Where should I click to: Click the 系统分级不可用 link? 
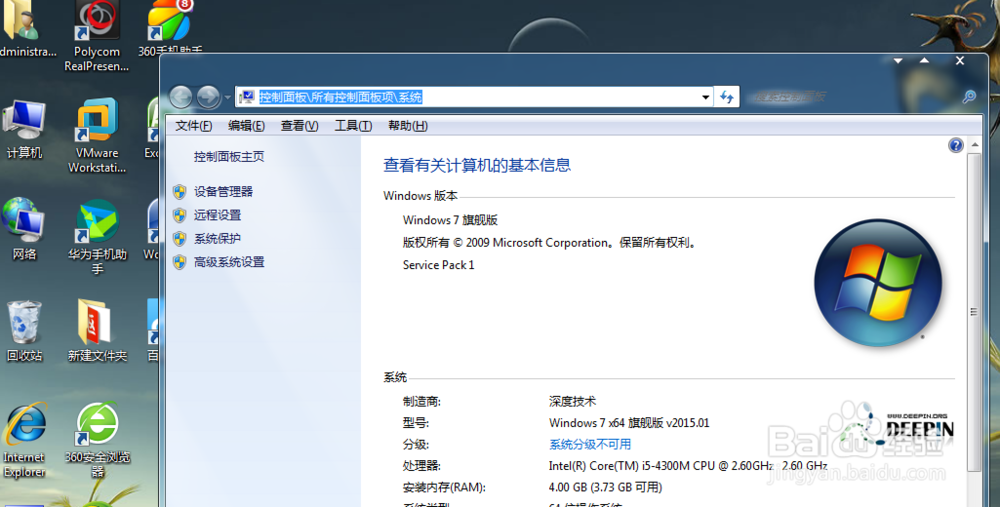pos(590,444)
